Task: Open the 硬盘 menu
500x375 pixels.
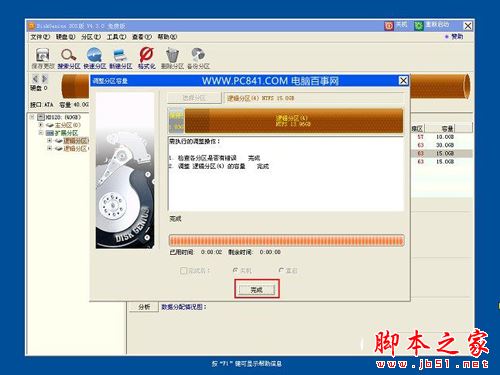Action: click(65, 37)
